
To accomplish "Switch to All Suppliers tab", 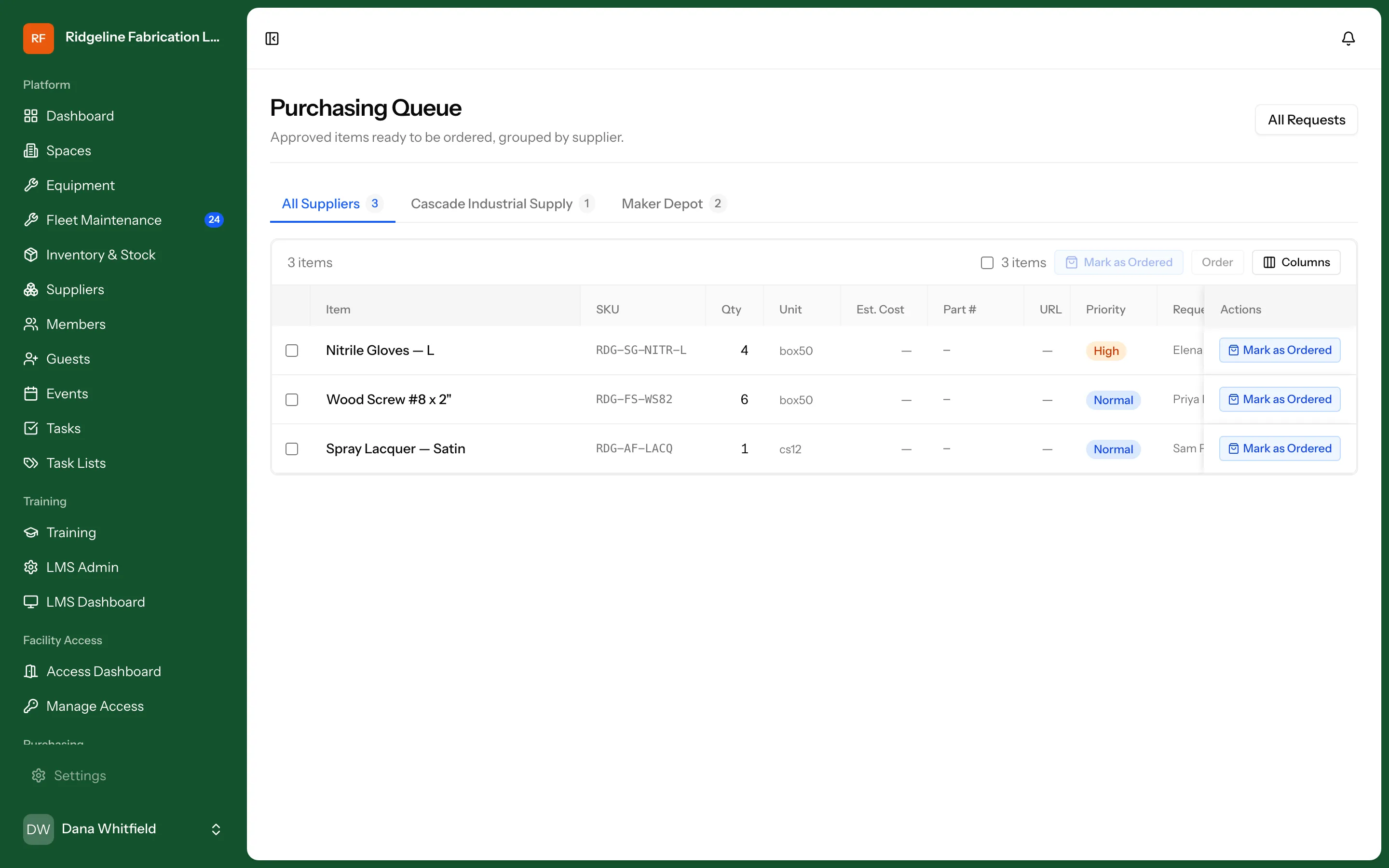I will 332,204.
